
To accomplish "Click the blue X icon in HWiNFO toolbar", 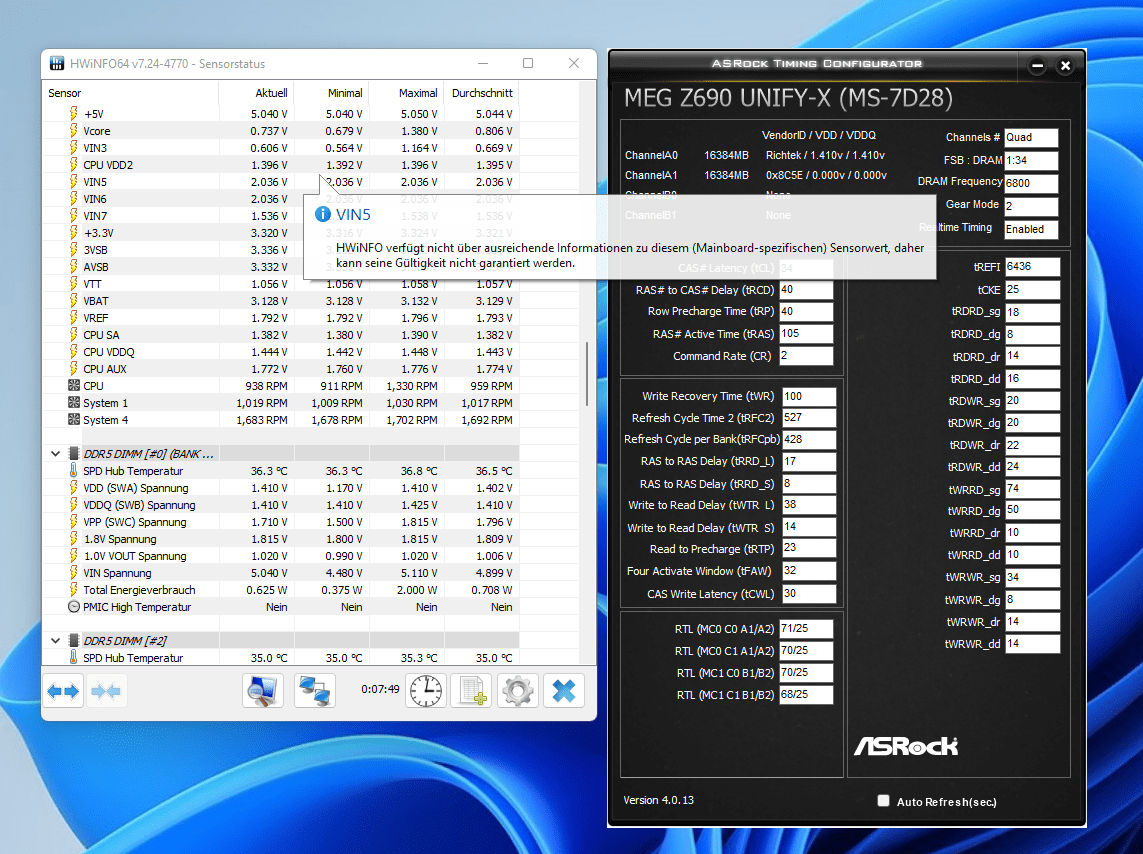I will point(563,691).
